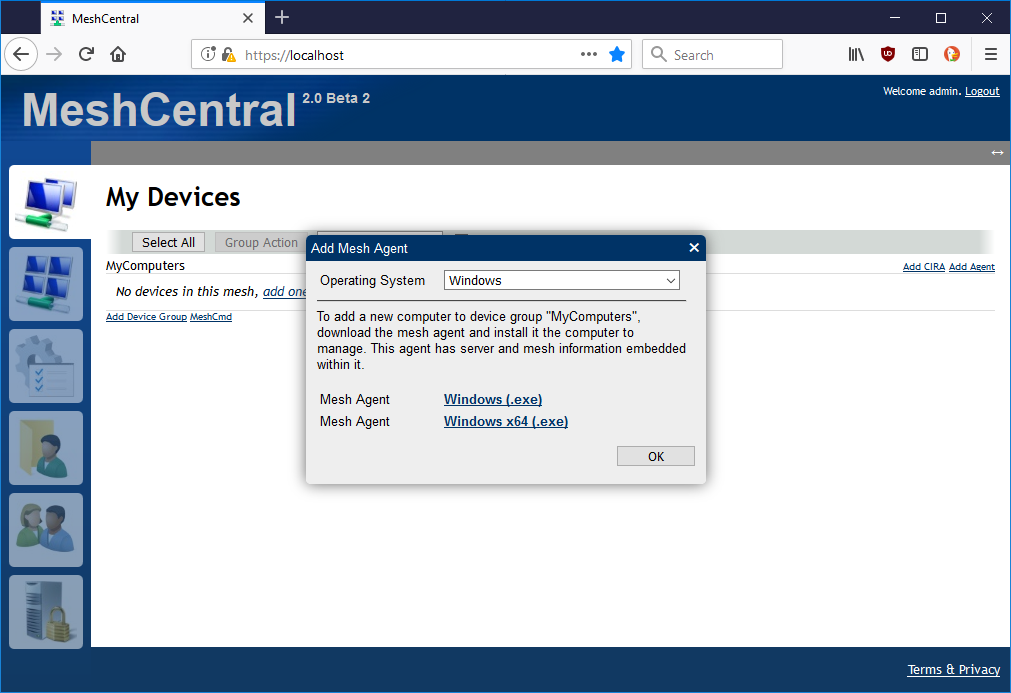This screenshot has height=693, width=1011.
Task: Click the MeshCentral logo title
Action: point(159,110)
